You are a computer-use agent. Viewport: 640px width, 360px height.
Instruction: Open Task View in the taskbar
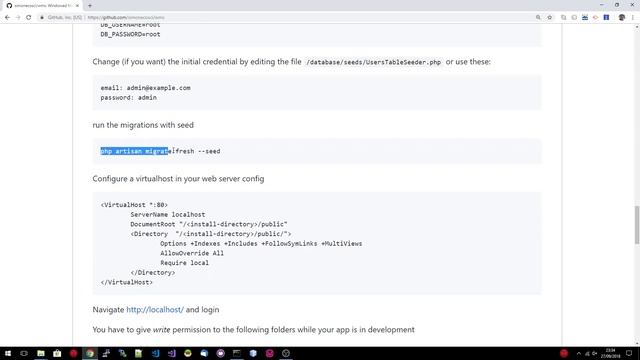click(24, 353)
